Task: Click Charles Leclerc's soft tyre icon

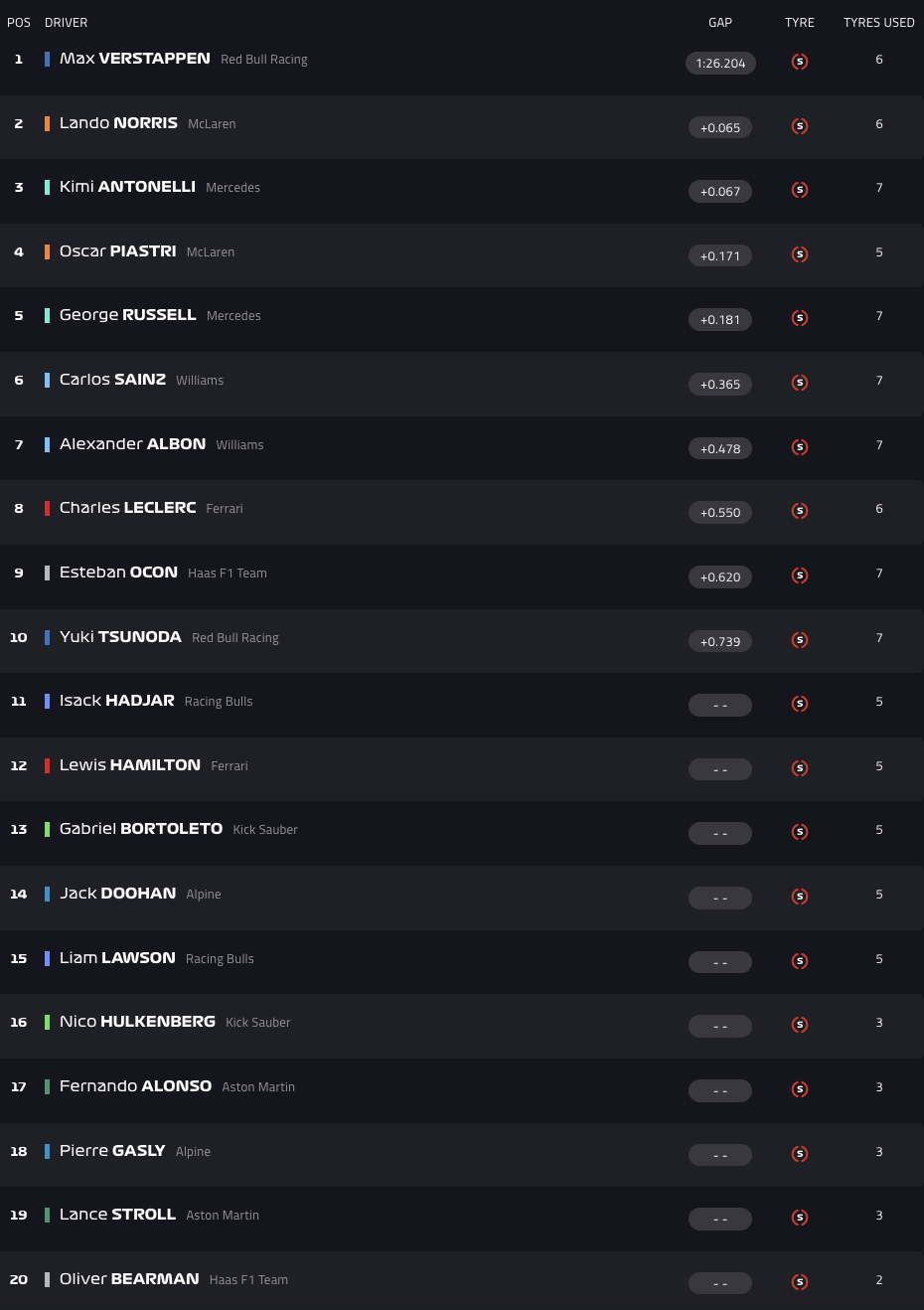Action: pos(800,511)
